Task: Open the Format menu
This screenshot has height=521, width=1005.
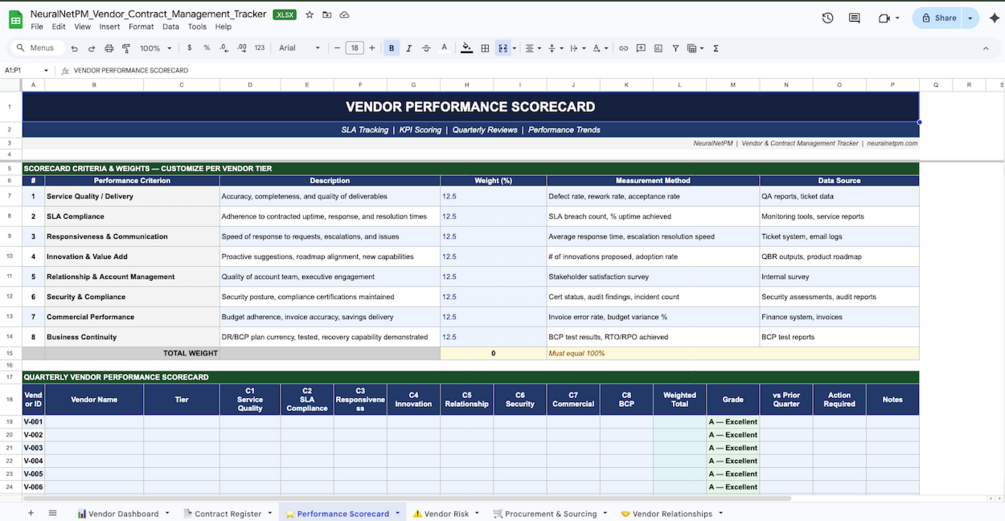Action: (x=141, y=27)
